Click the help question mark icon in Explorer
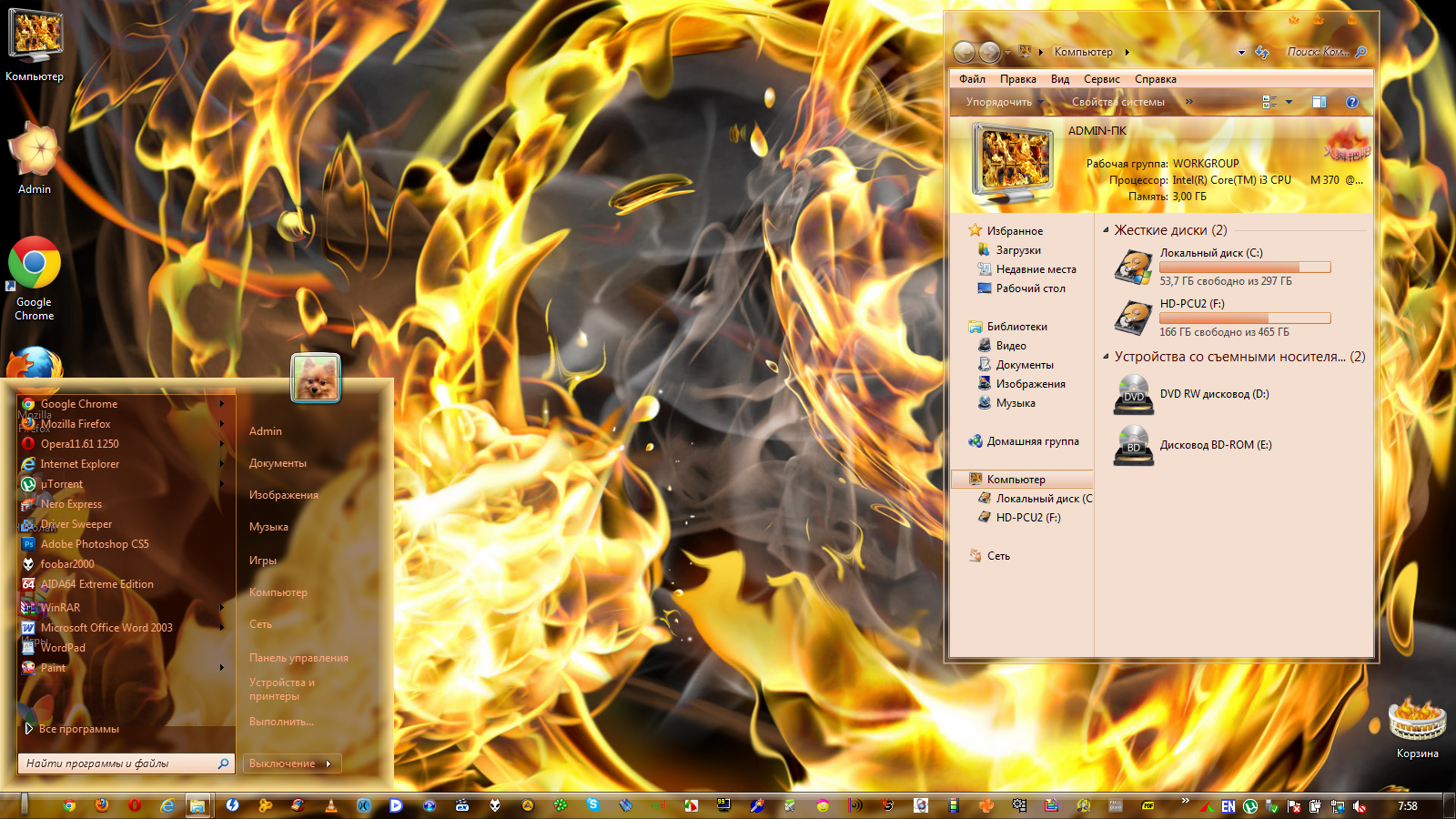The width and height of the screenshot is (1456, 819). pos(1352,102)
